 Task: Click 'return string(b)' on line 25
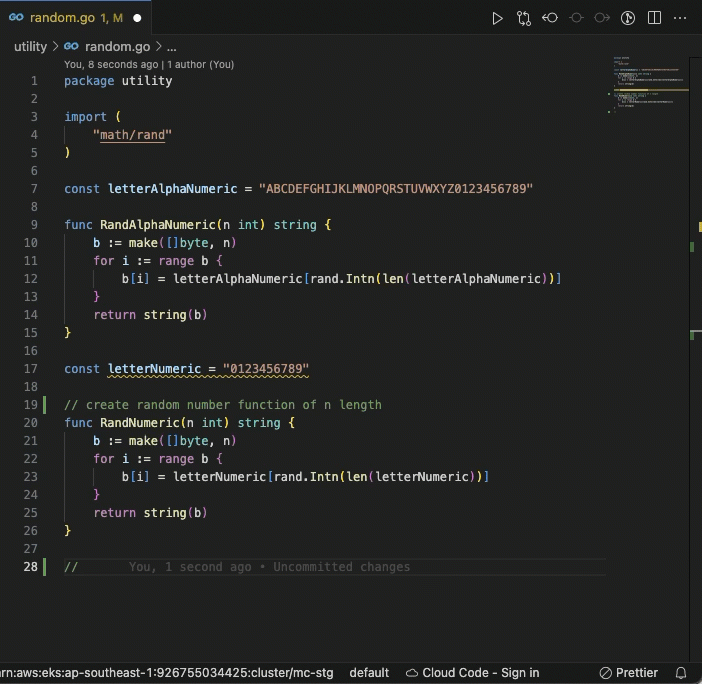(150, 513)
